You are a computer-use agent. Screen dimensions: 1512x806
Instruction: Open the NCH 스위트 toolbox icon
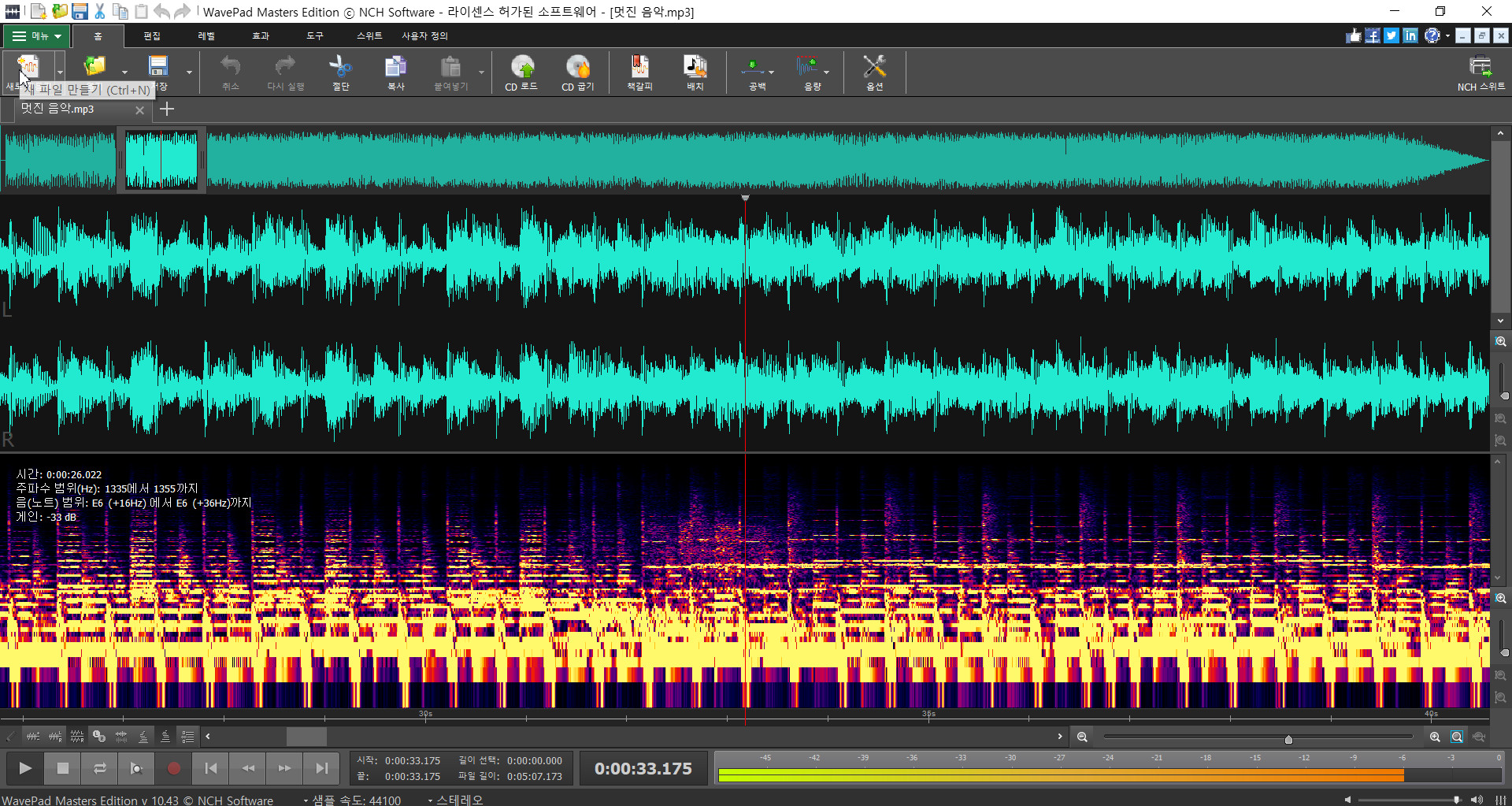click(x=1480, y=72)
